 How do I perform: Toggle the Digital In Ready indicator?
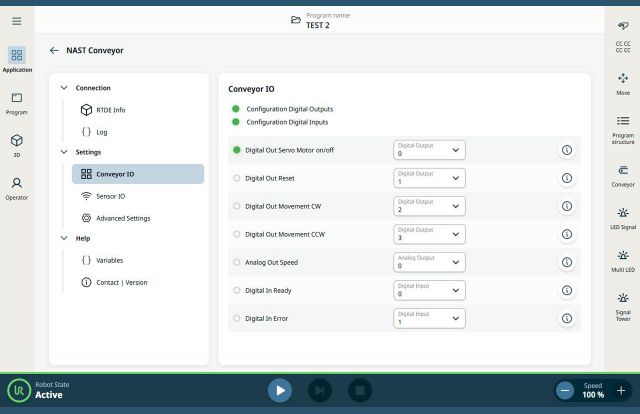click(237, 290)
